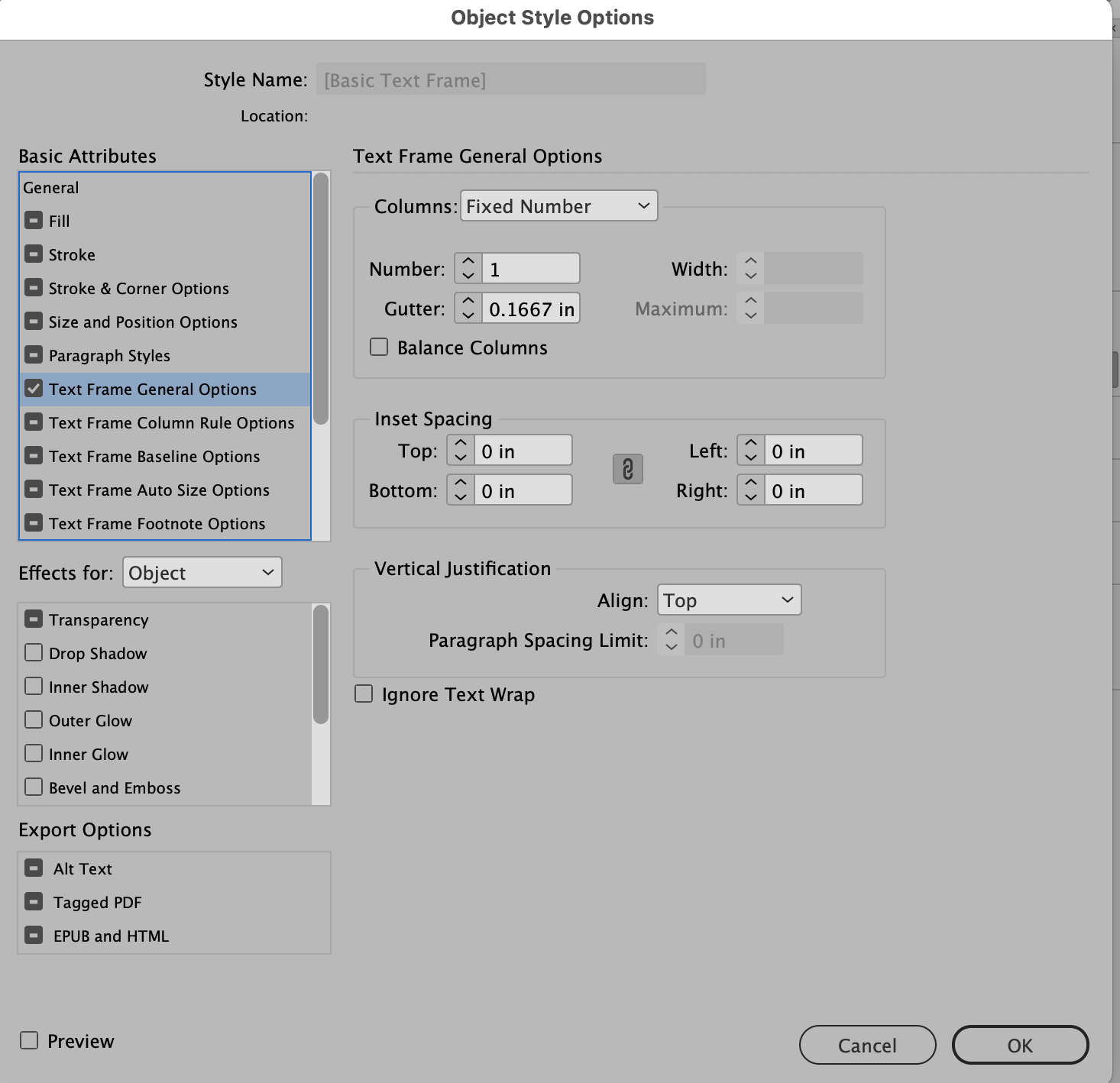Increase the Bottom inset using its stepper
This screenshot has height=1083, width=1120.
(459, 483)
